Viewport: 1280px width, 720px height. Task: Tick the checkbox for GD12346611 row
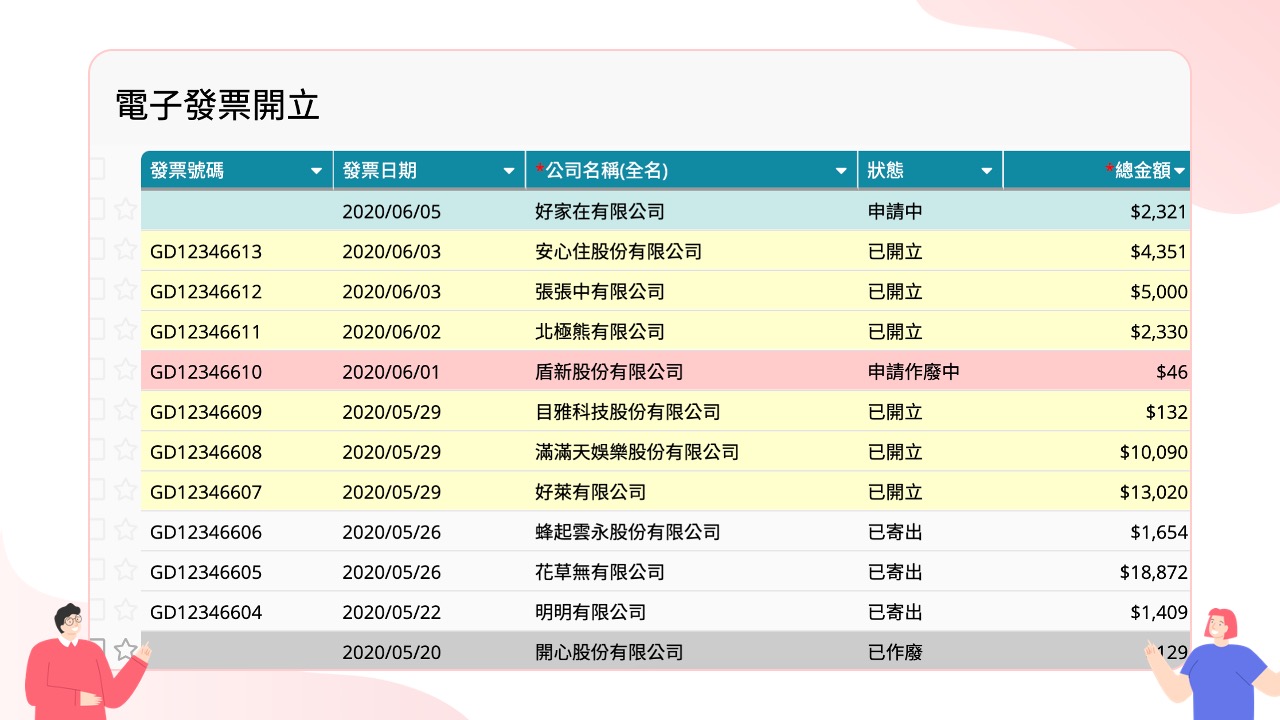point(96,329)
